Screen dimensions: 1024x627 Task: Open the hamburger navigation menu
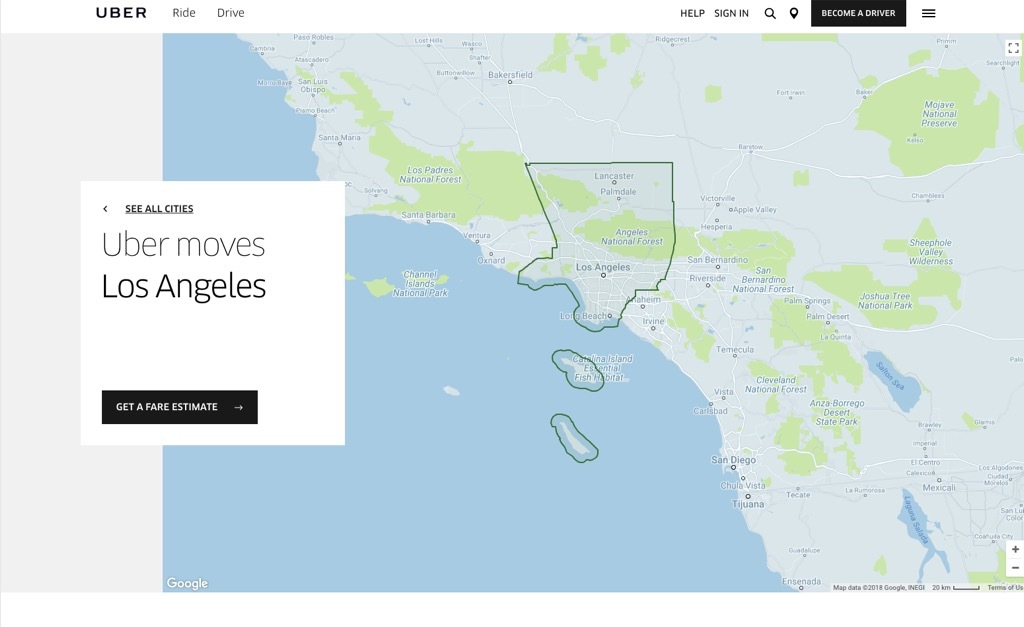[928, 13]
